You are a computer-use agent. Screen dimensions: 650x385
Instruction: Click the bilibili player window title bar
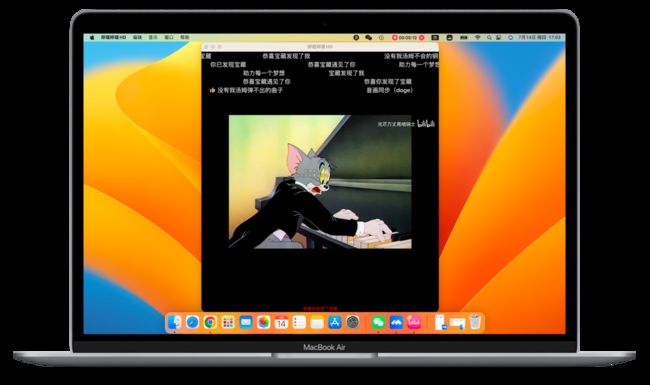320,47
